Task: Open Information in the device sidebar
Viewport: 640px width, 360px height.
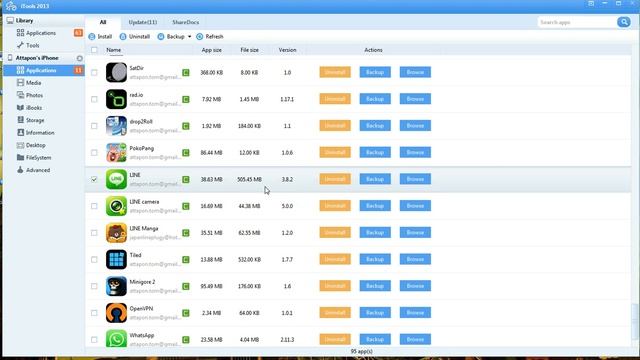Action: (x=36, y=133)
